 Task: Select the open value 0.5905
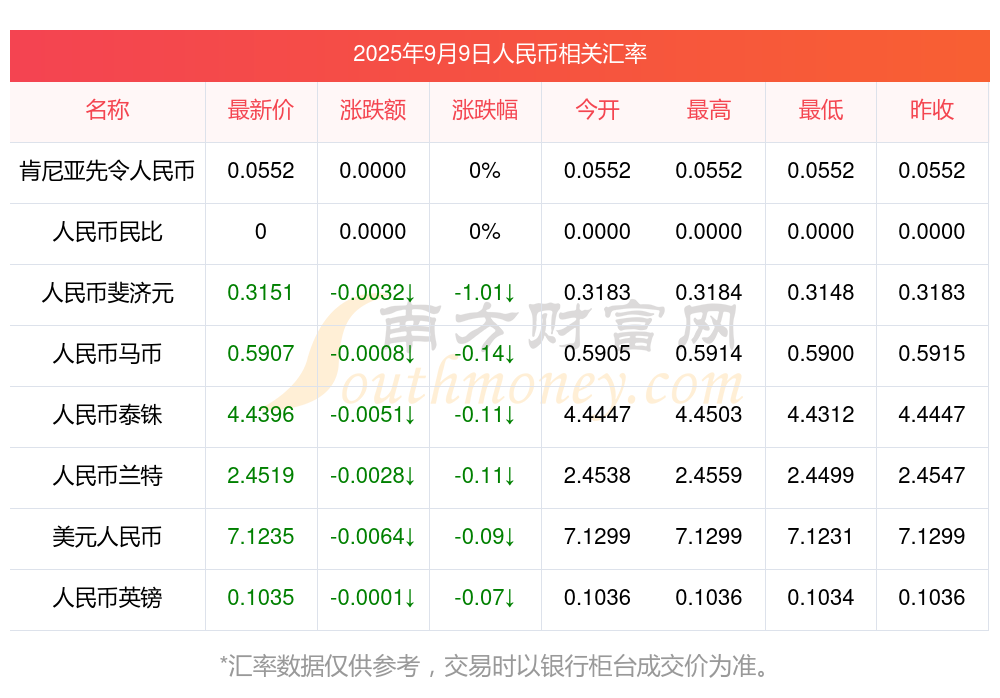(x=597, y=353)
